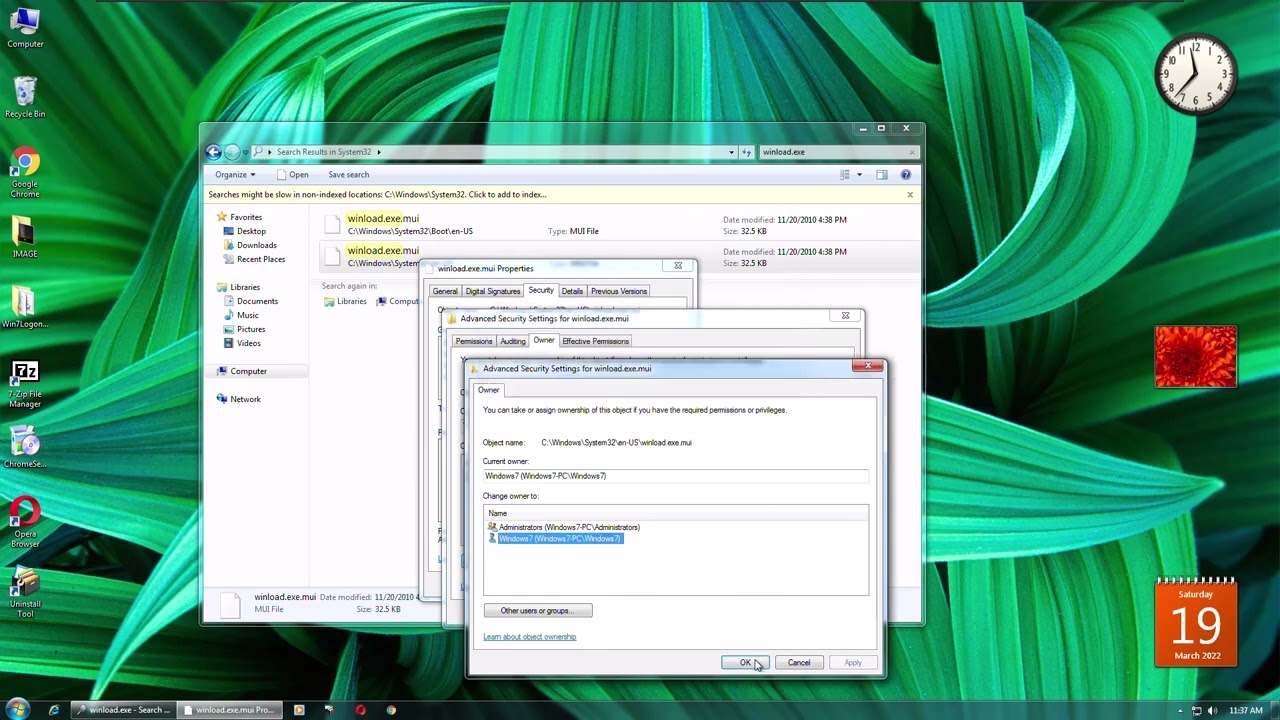Open Previous Versions tab in Properties window
The height and width of the screenshot is (720, 1280).
[x=618, y=291]
